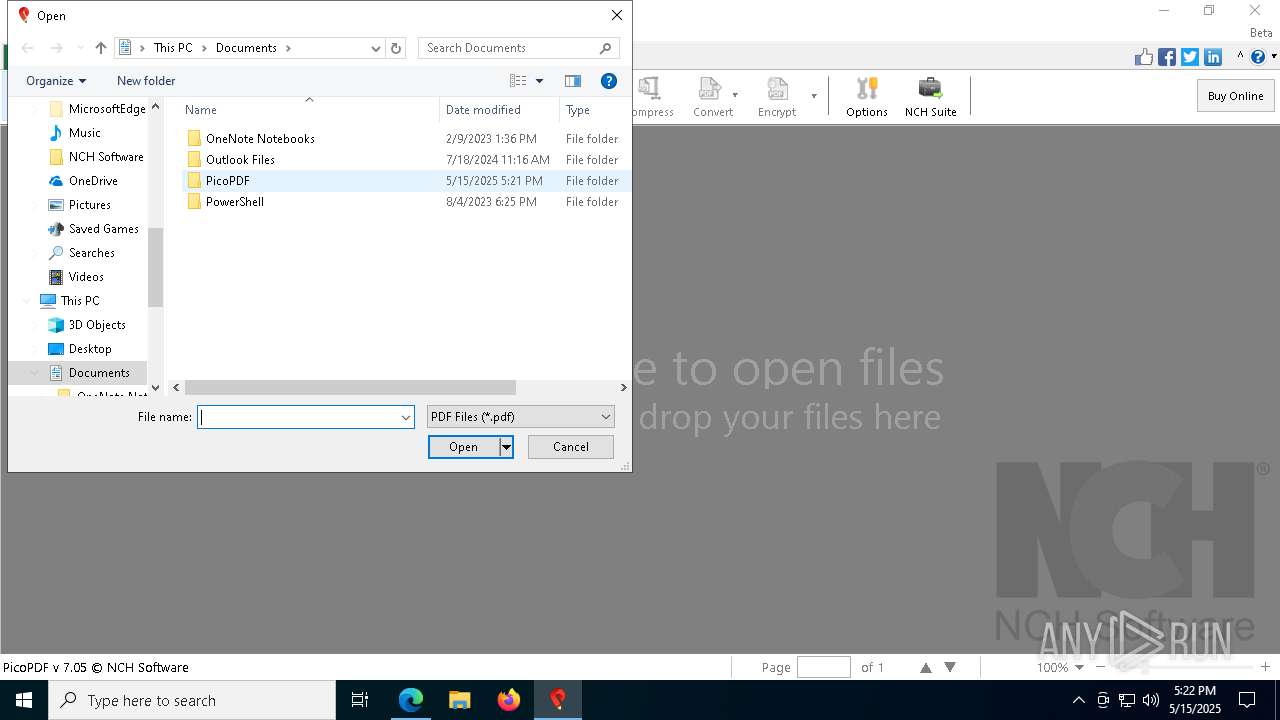This screenshot has width=1280, height=720.
Task: Open NCH Suite toolbox icon
Action: point(930,97)
